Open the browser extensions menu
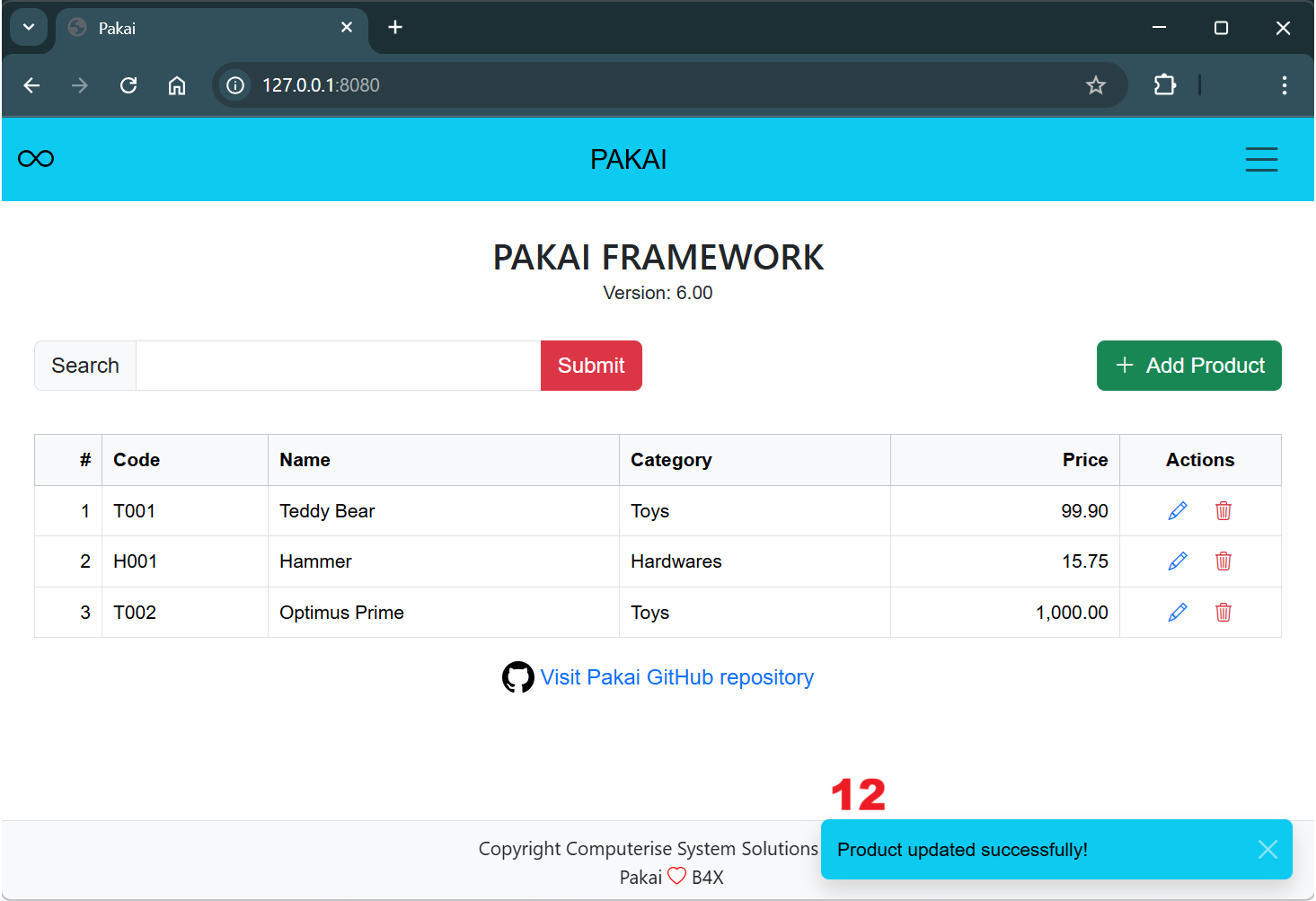The height and width of the screenshot is (901, 1316). (1165, 85)
